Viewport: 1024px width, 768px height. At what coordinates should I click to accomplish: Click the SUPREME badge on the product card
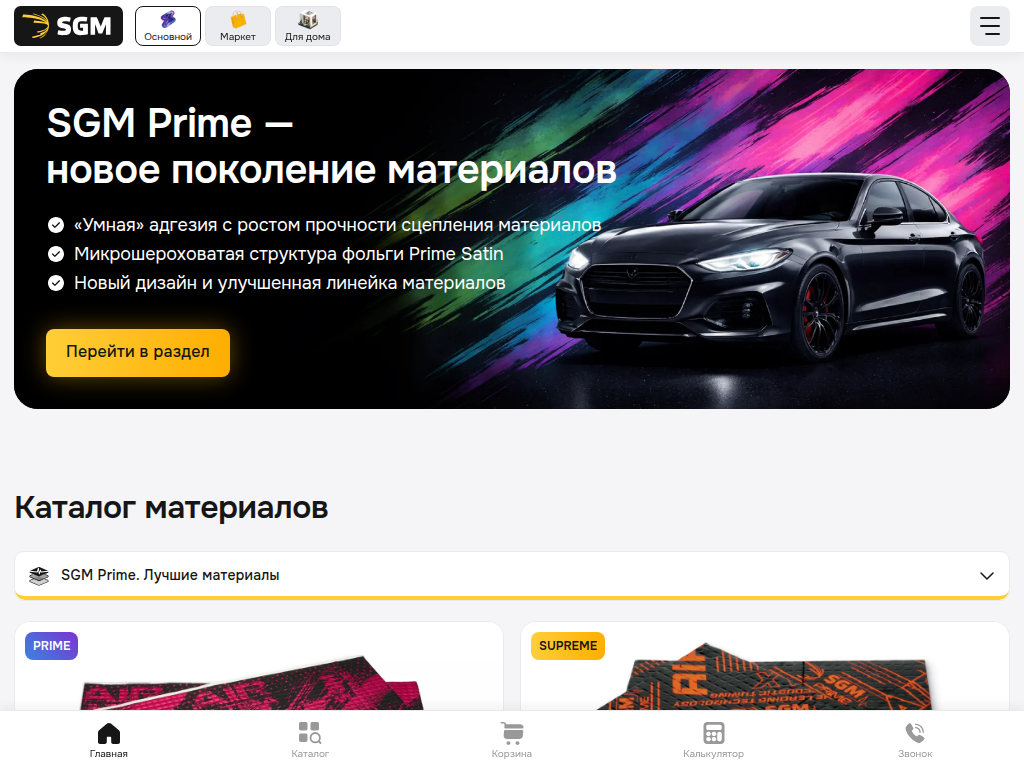click(568, 646)
